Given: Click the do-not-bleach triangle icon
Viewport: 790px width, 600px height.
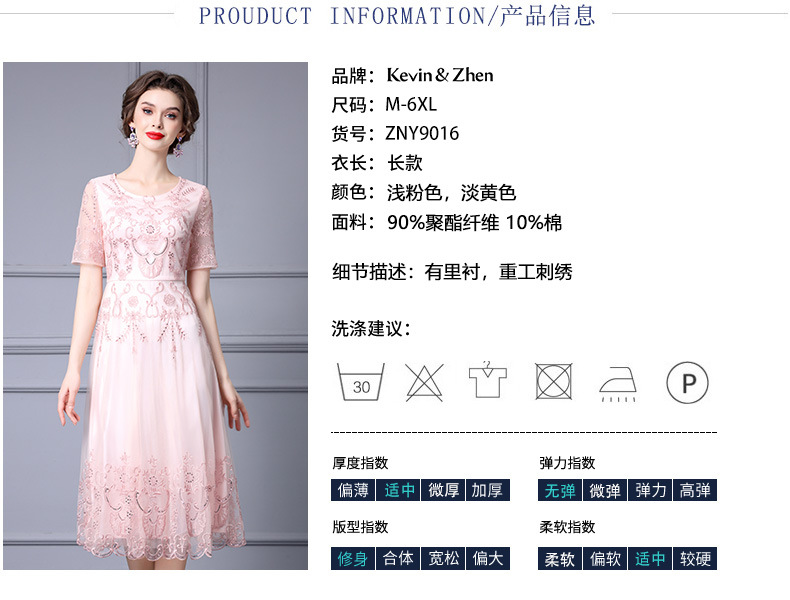Looking at the screenshot, I should [424, 382].
